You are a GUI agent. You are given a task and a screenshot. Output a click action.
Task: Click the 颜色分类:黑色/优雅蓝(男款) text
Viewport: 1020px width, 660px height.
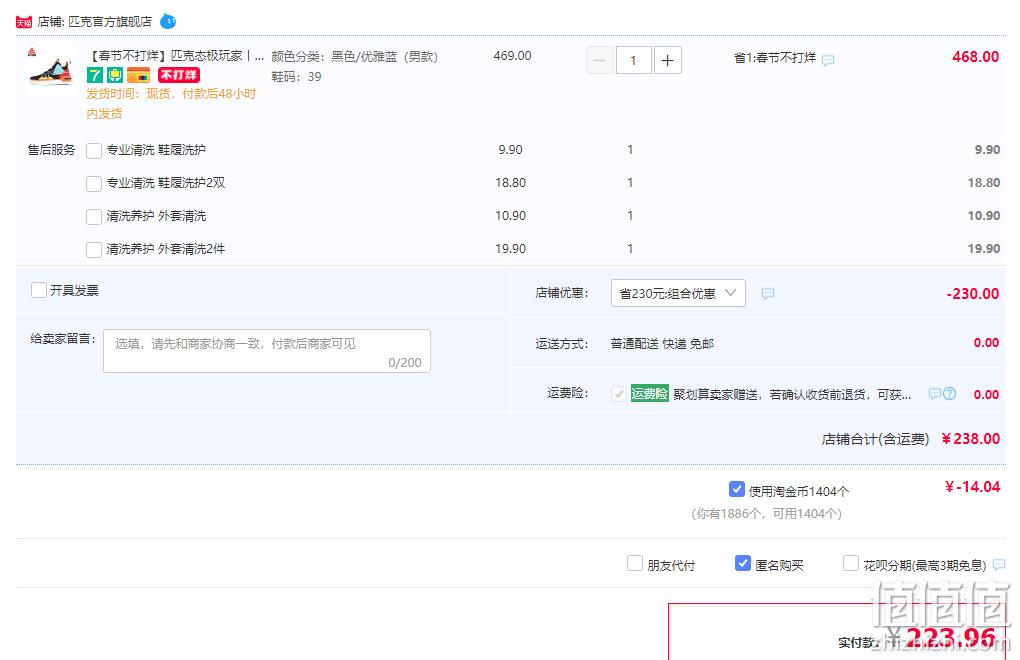click(x=355, y=57)
